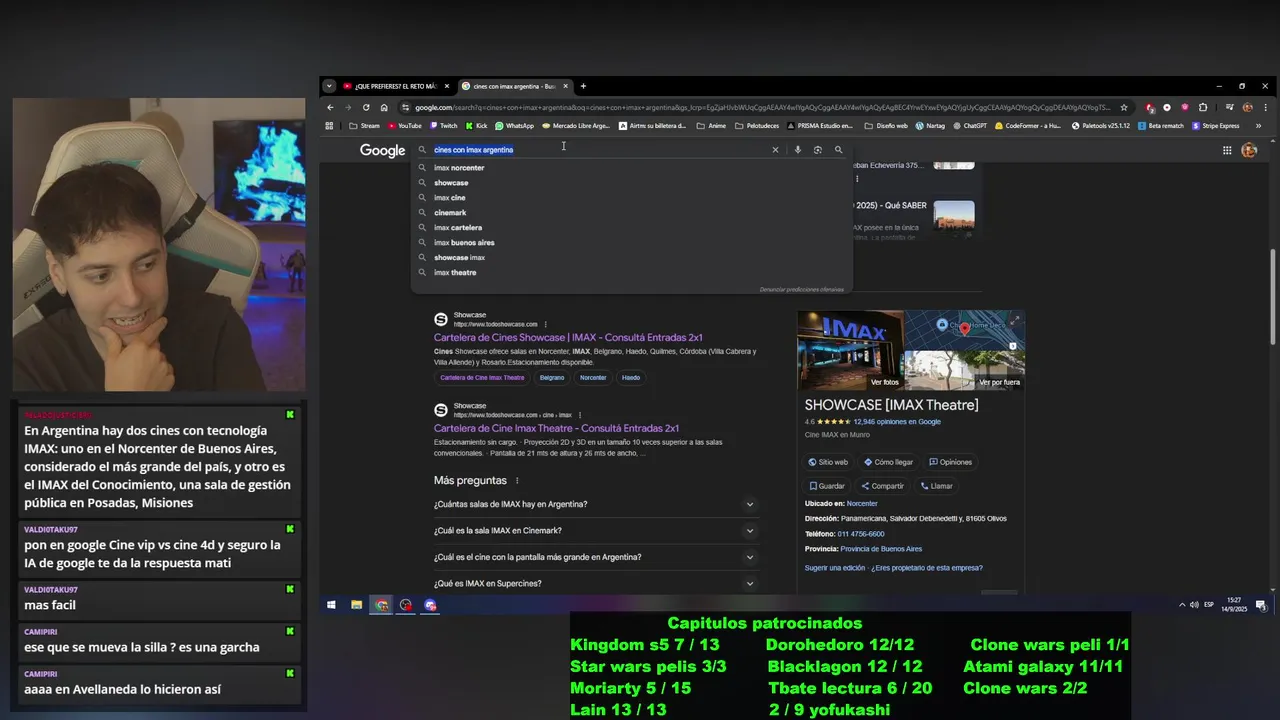Click the Cómo llegar button
The width and height of the screenshot is (1280, 720).
tap(889, 462)
